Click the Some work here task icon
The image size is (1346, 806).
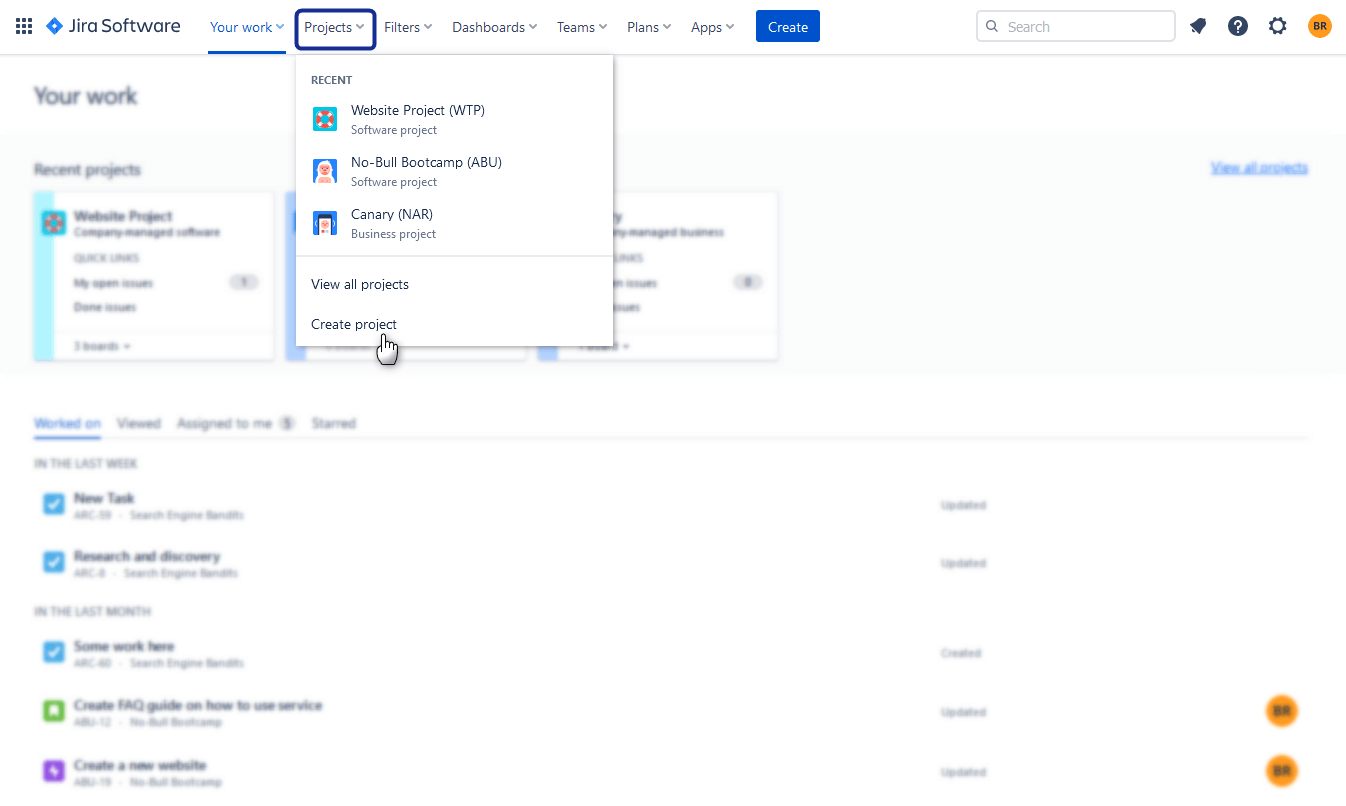pos(54,652)
